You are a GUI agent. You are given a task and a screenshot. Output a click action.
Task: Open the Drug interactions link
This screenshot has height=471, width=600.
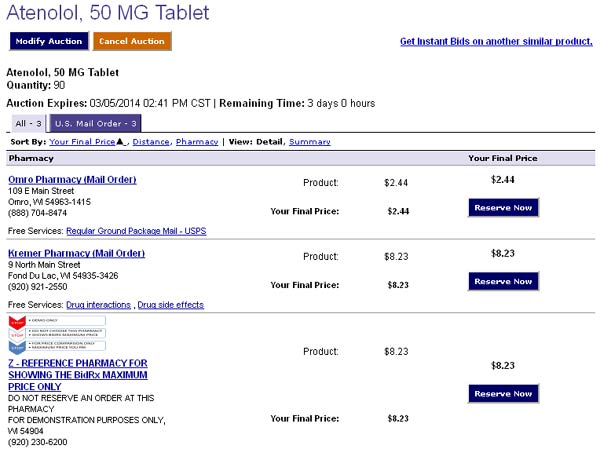(x=98, y=305)
